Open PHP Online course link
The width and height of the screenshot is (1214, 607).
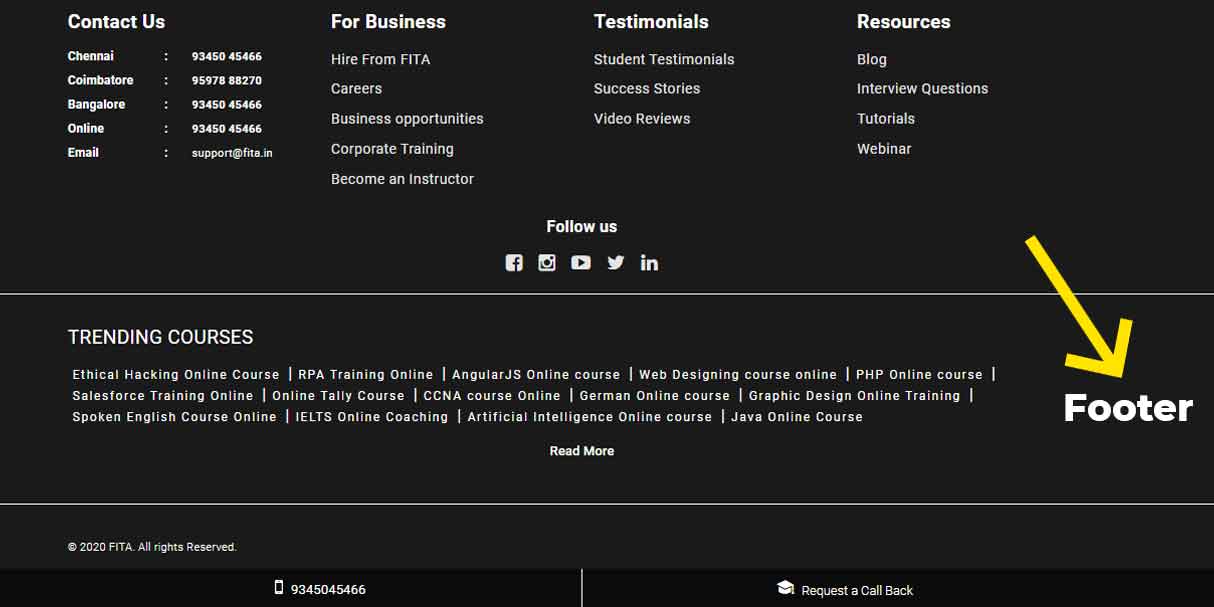click(x=919, y=375)
